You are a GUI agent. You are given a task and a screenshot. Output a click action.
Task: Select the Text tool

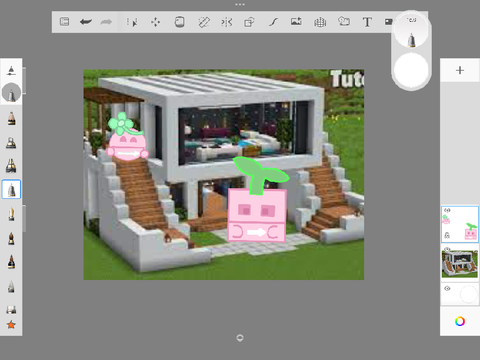coord(367,22)
